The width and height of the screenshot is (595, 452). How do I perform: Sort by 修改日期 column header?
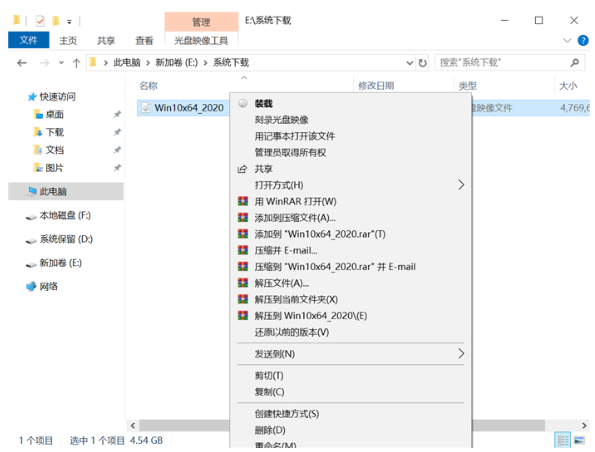[376, 86]
